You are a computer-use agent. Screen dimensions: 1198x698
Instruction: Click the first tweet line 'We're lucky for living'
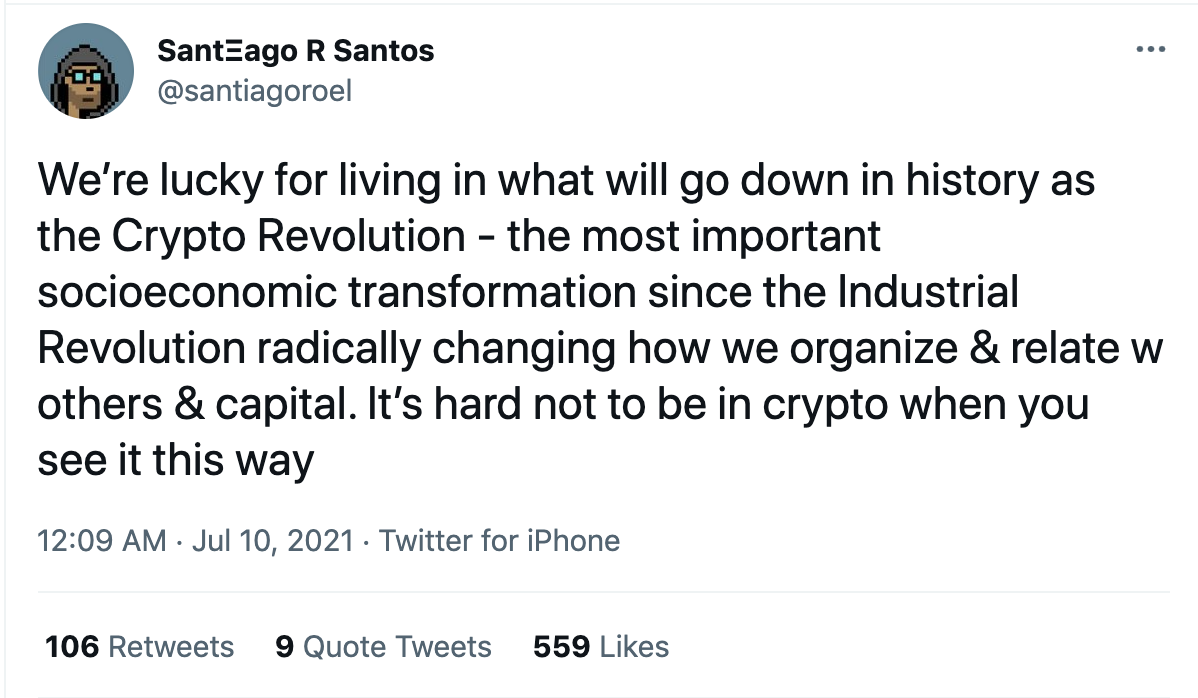pos(261,180)
